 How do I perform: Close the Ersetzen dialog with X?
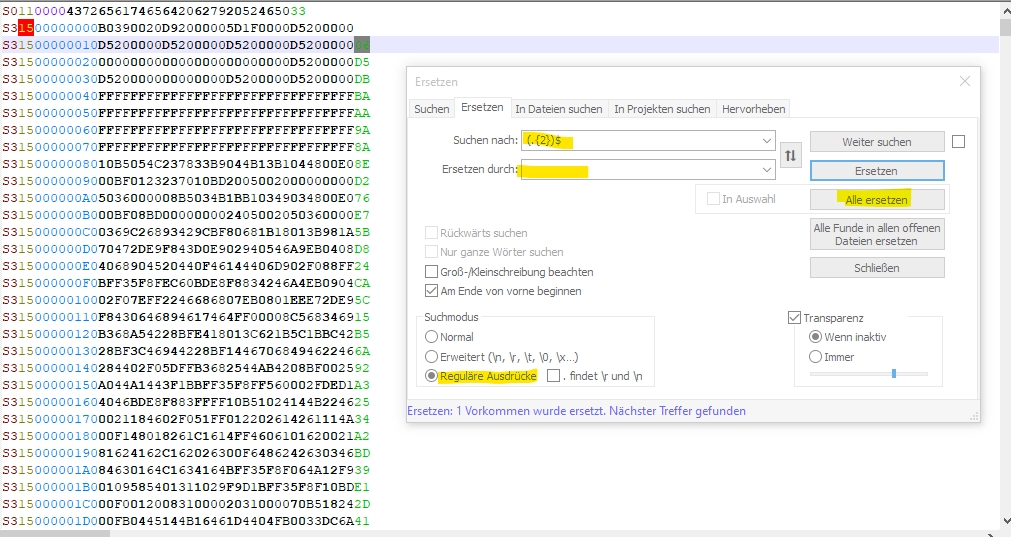[964, 81]
